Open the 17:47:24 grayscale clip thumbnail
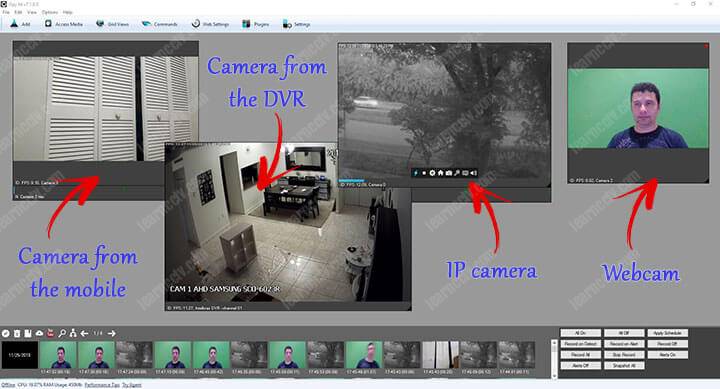The height and width of the screenshot is (389, 720). click(134, 355)
